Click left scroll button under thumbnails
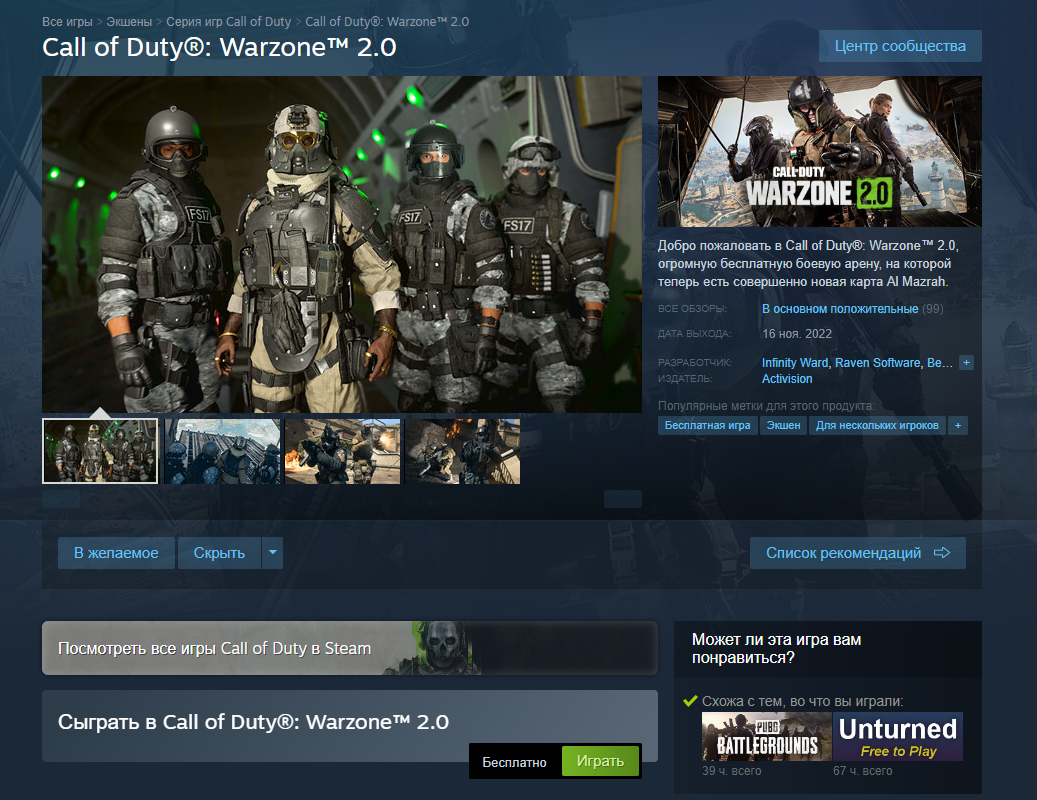The image size is (1037, 800). pos(61,499)
